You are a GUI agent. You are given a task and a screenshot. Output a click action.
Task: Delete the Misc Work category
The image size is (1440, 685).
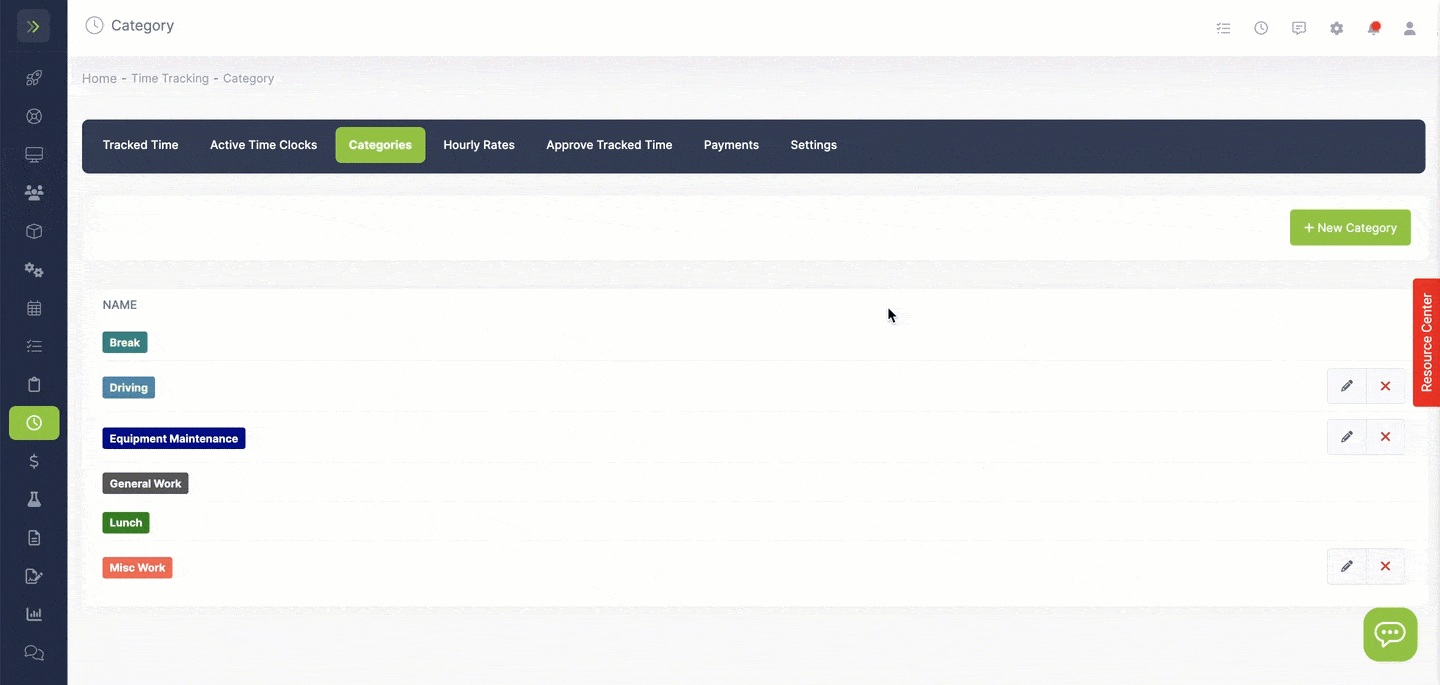click(x=1385, y=566)
